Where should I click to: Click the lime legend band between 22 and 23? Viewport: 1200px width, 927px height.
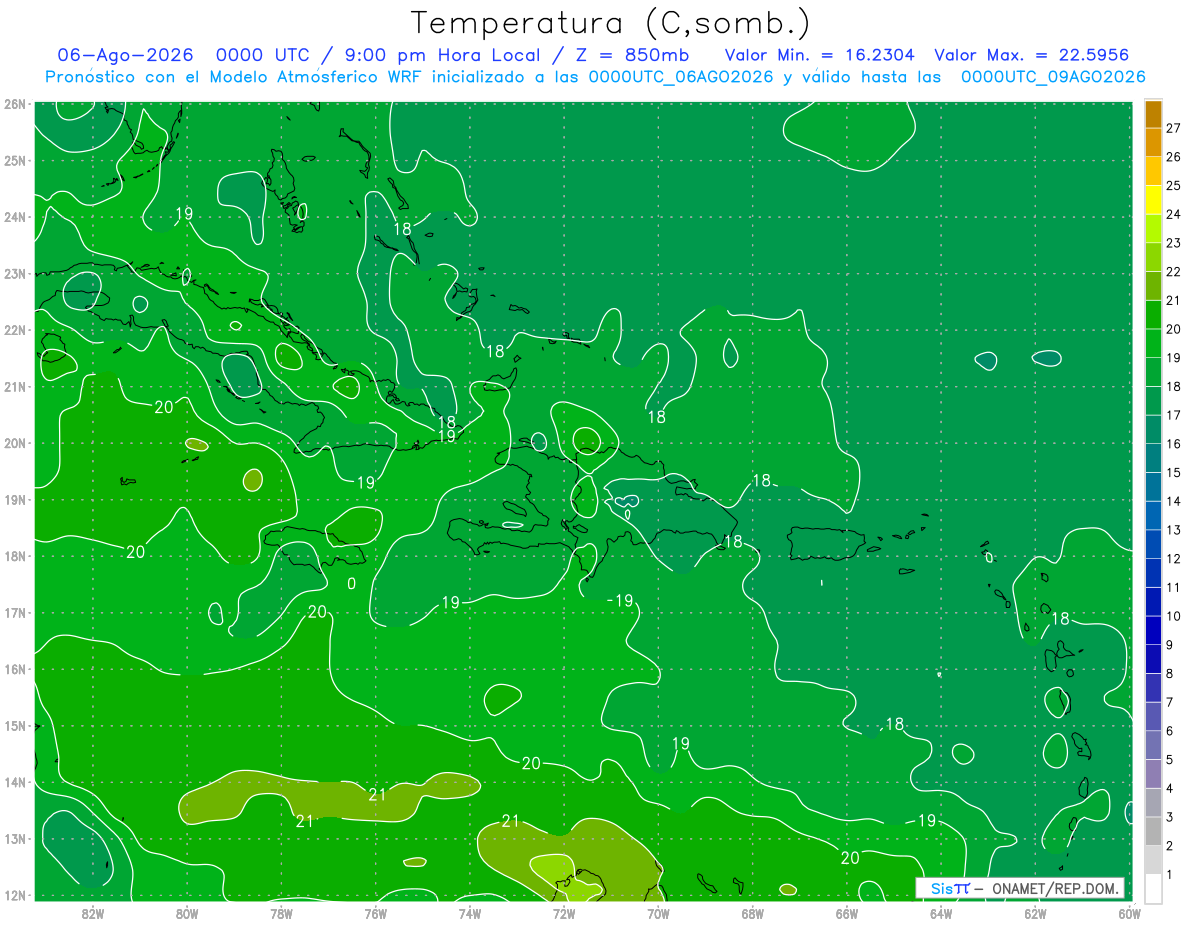1153,257
